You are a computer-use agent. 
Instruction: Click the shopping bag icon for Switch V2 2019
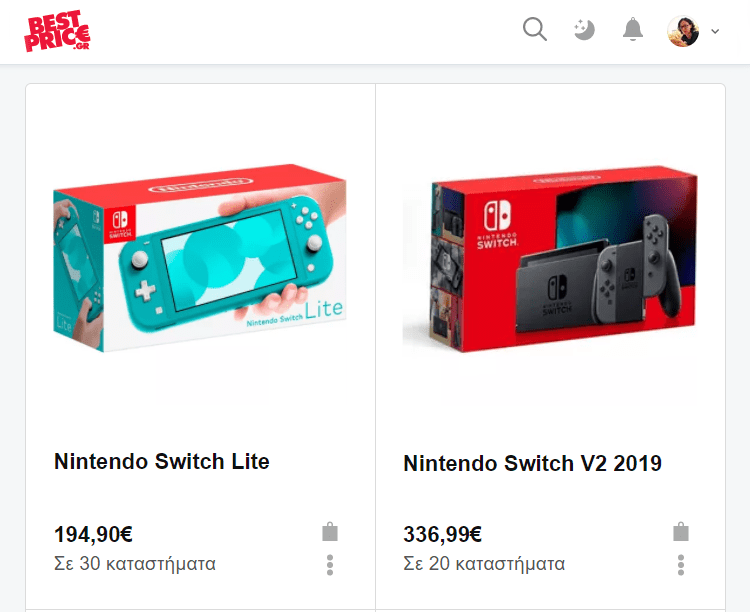[681, 532]
